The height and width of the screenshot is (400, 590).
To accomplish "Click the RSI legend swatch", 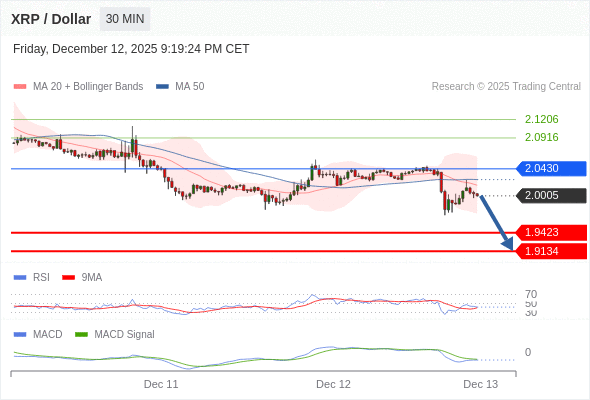I will pyautogui.click(x=20, y=278).
